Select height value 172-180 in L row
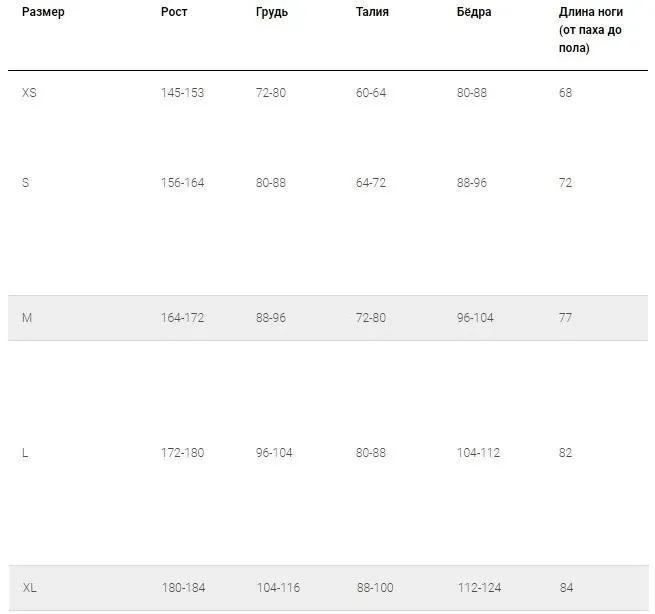The image size is (655, 614). [x=182, y=453]
